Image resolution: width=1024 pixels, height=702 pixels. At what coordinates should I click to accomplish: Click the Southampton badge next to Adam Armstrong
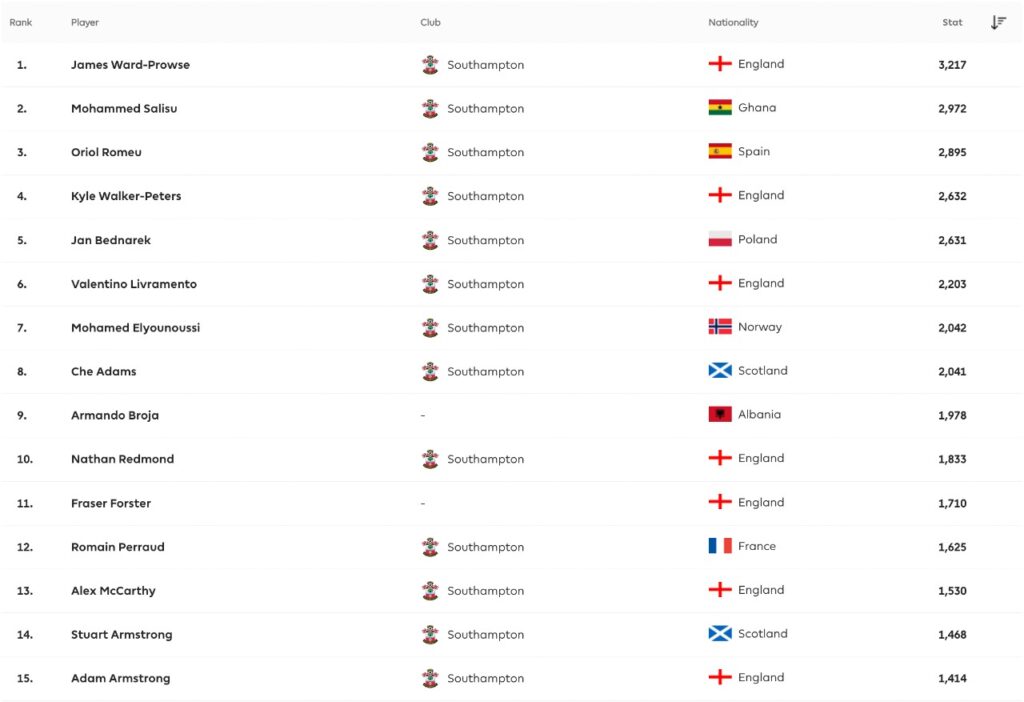(430, 678)
